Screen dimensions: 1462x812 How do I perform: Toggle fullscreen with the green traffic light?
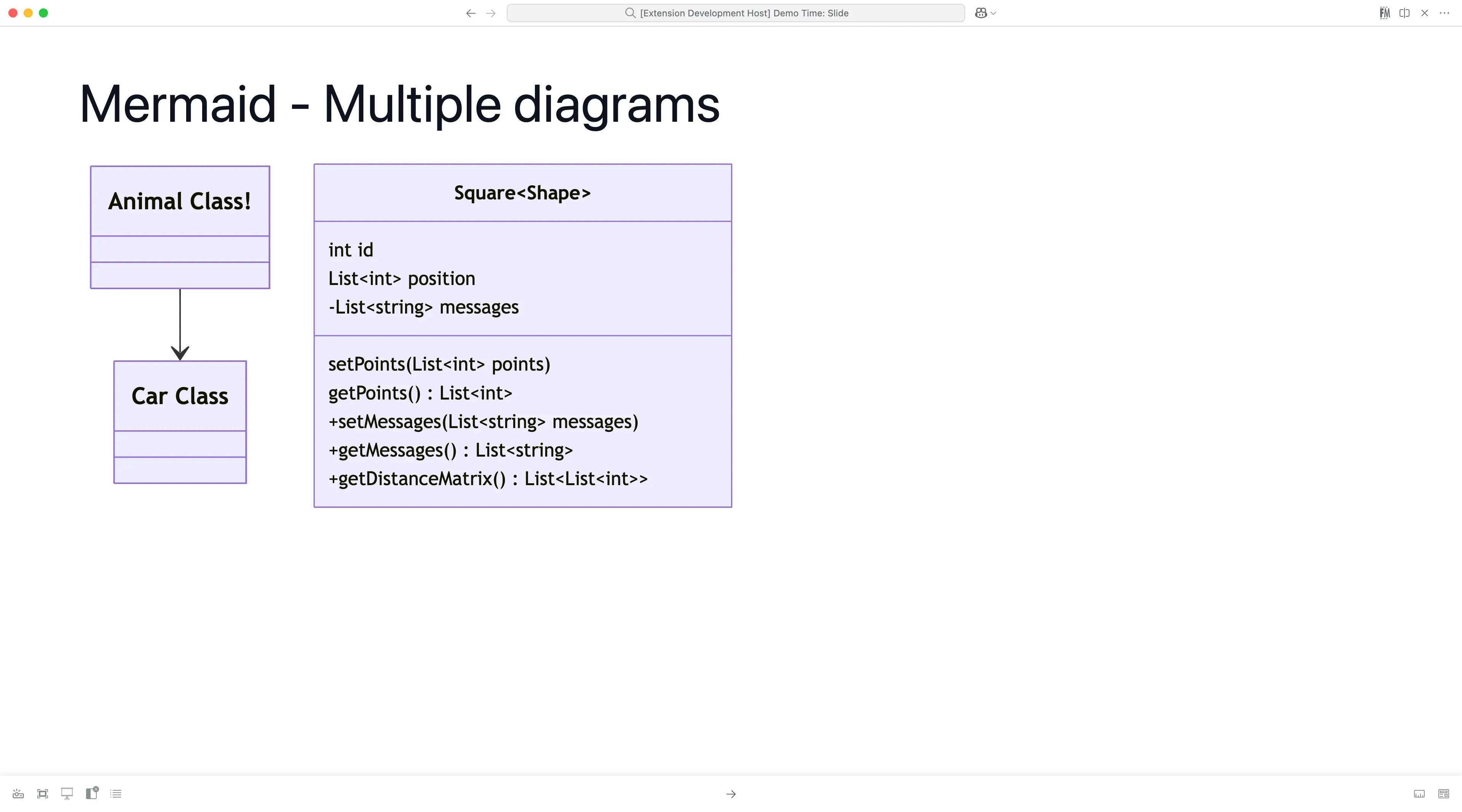click(x=43, y=13)
